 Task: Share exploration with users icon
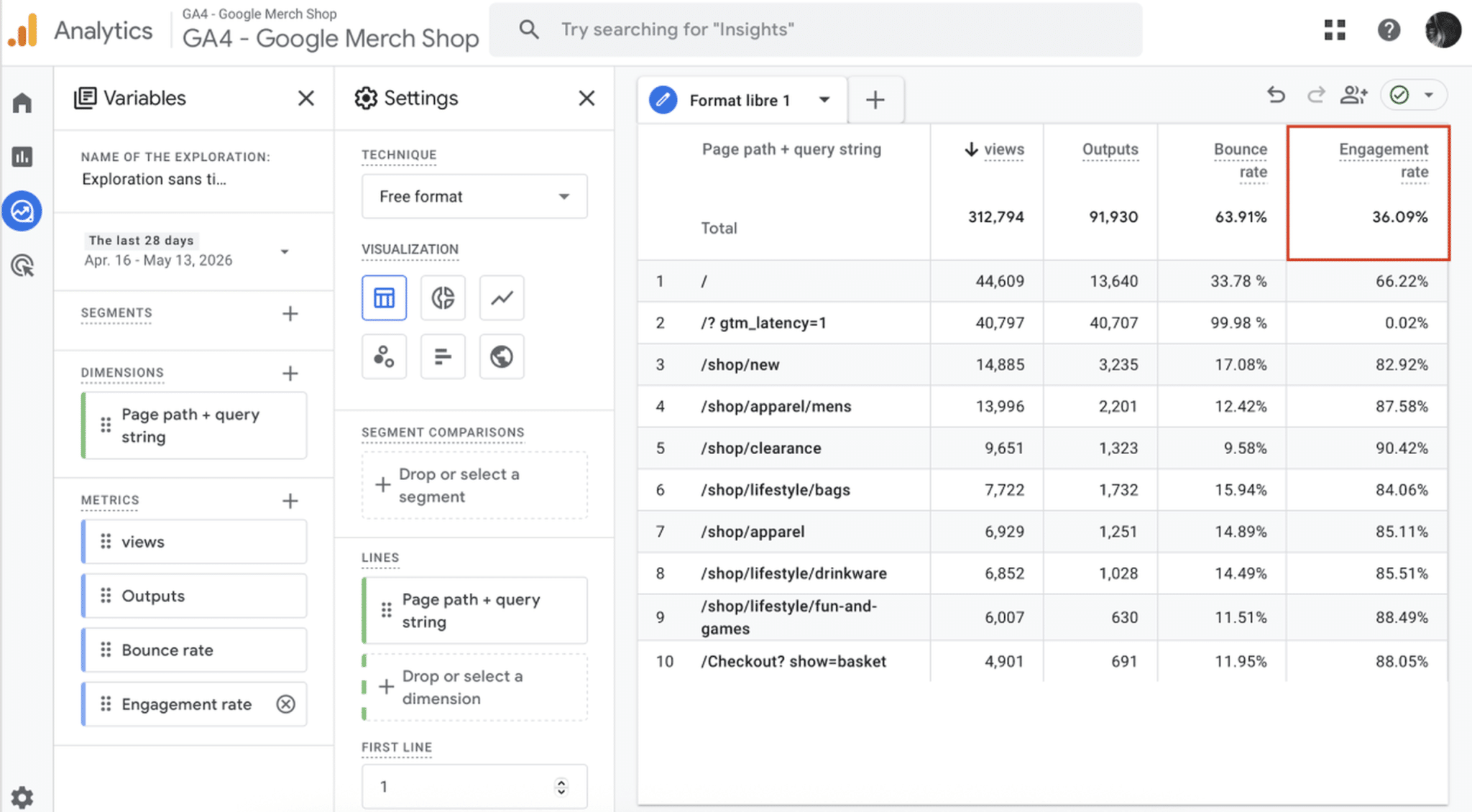pyautogui.click(x=1354, y=95)
